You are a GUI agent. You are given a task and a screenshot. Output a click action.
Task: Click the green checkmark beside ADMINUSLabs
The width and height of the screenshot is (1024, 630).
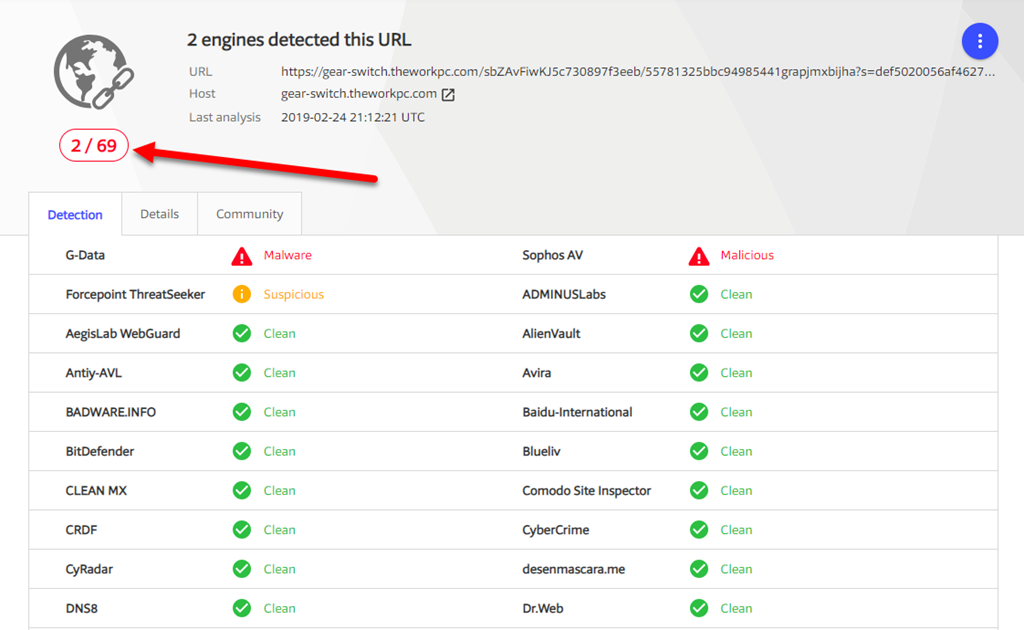(x=699, y=295)
